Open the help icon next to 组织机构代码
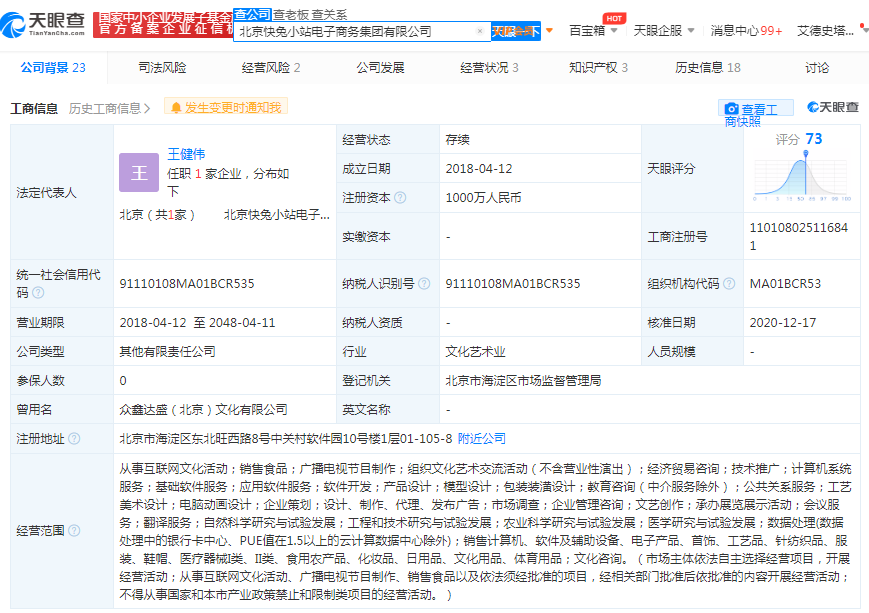Image resolution: width=869 pixels, height=613 pixels. pyautogui.click(x=729, y=283)
